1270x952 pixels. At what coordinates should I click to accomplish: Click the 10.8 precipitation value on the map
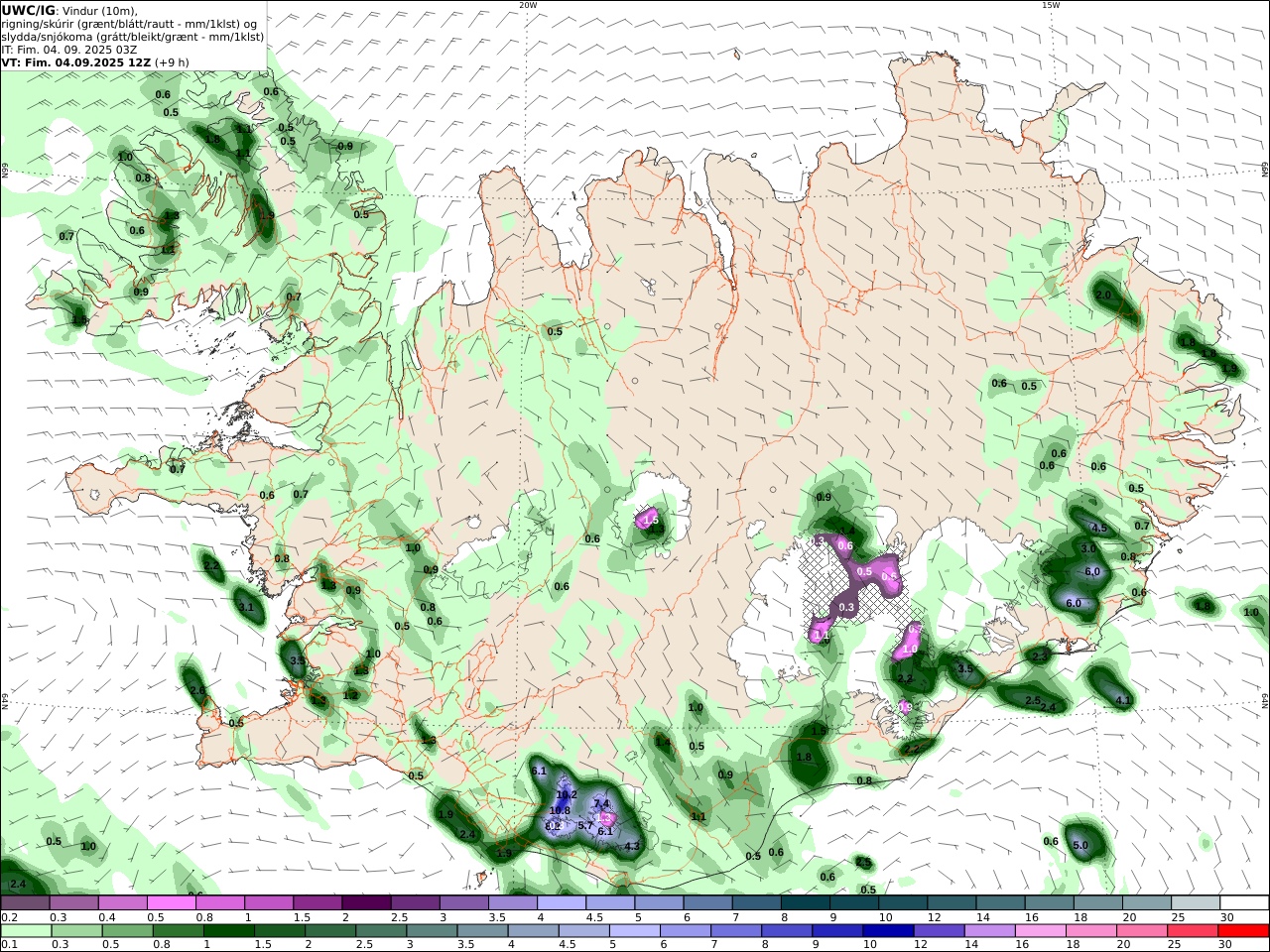tap(560, 810)
